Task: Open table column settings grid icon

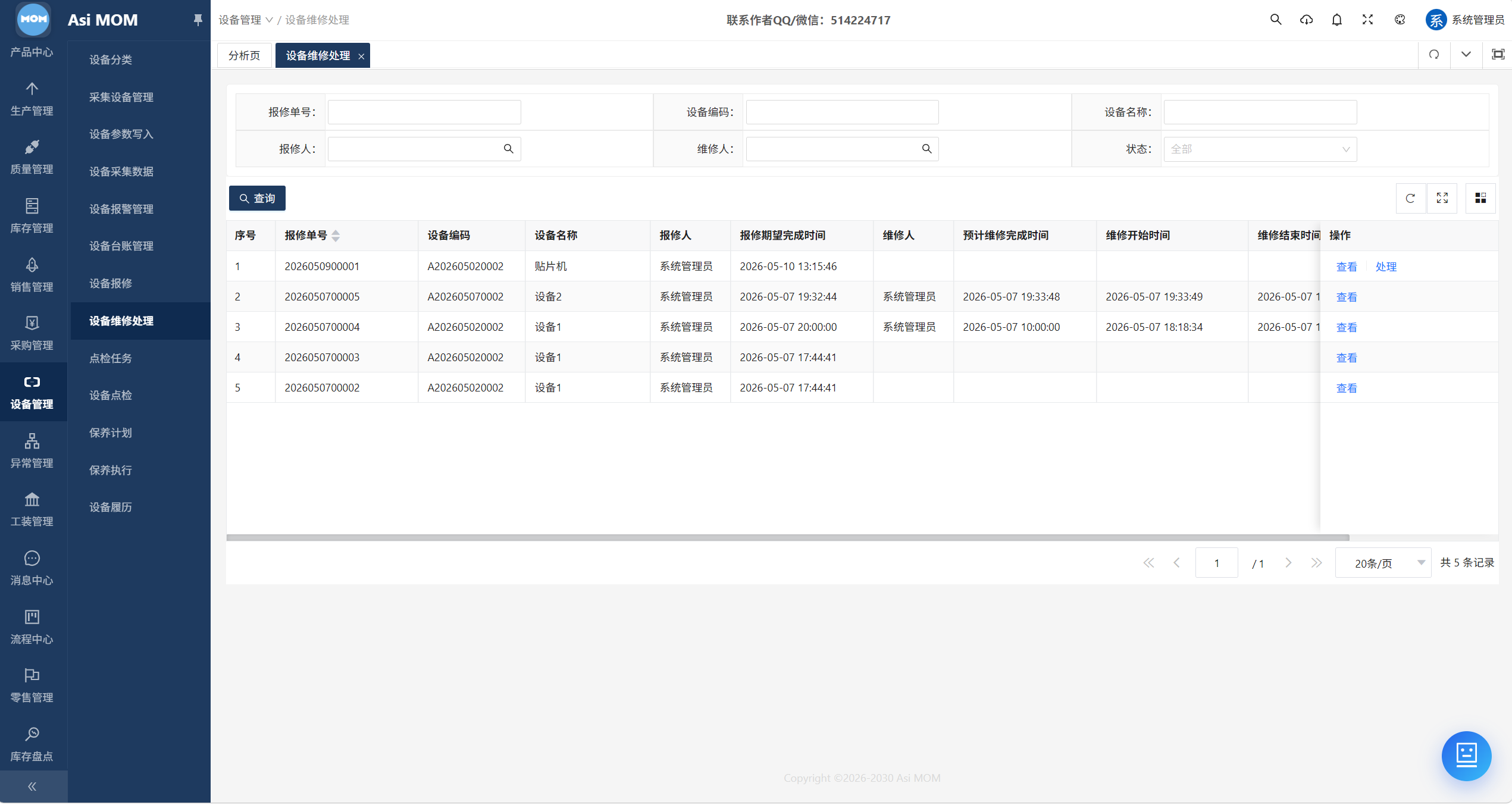Action: coord(1480,198)
